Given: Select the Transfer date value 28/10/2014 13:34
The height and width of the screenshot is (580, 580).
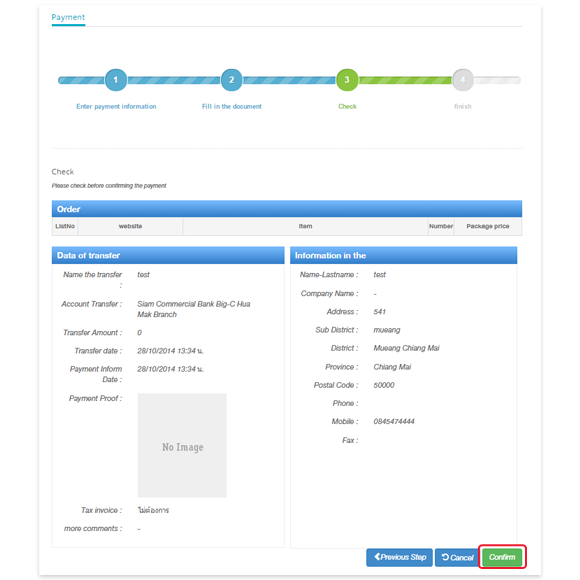Looking at the screenshot, I should pyautogui.click(x=170, y=351).
